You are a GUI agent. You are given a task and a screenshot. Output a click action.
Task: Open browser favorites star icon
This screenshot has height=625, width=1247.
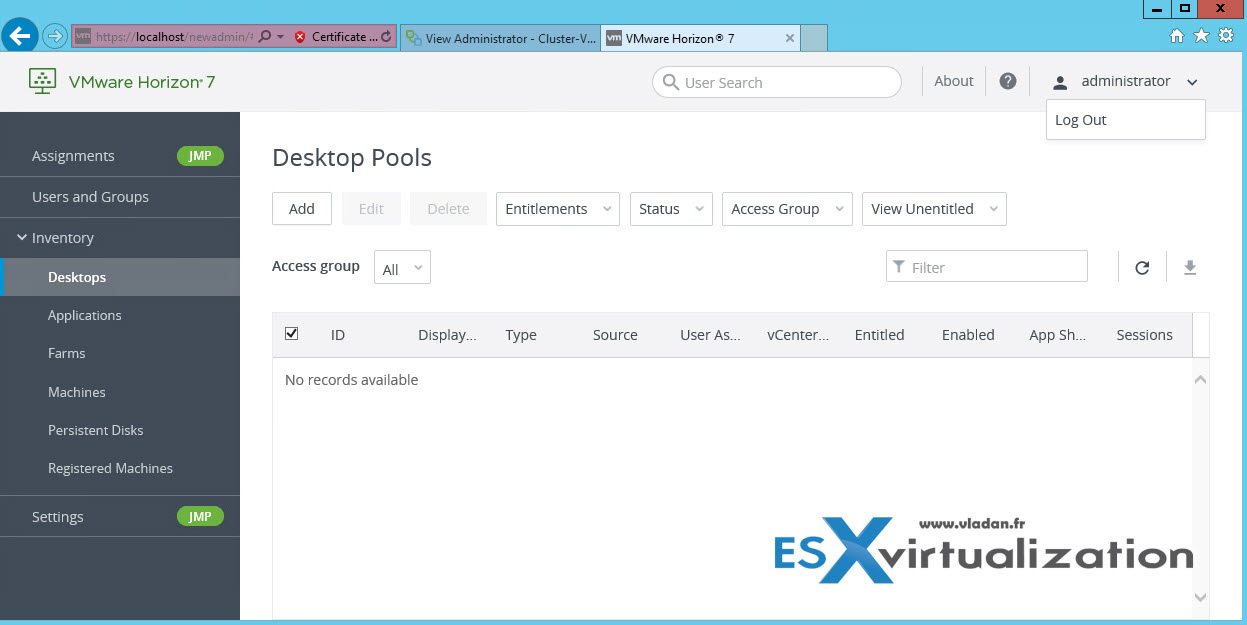click(x=1201, y=36)
